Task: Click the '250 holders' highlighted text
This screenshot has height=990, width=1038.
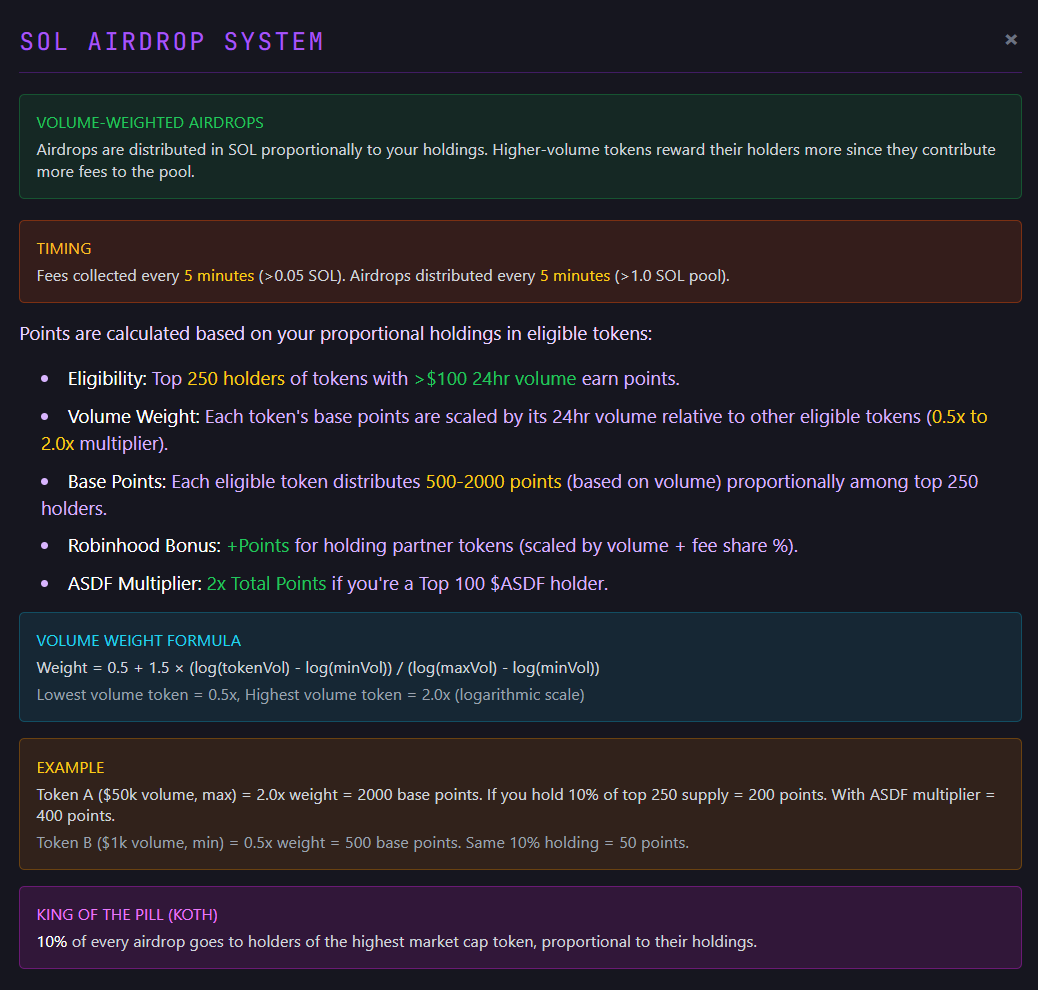Action: coord(236,378)
